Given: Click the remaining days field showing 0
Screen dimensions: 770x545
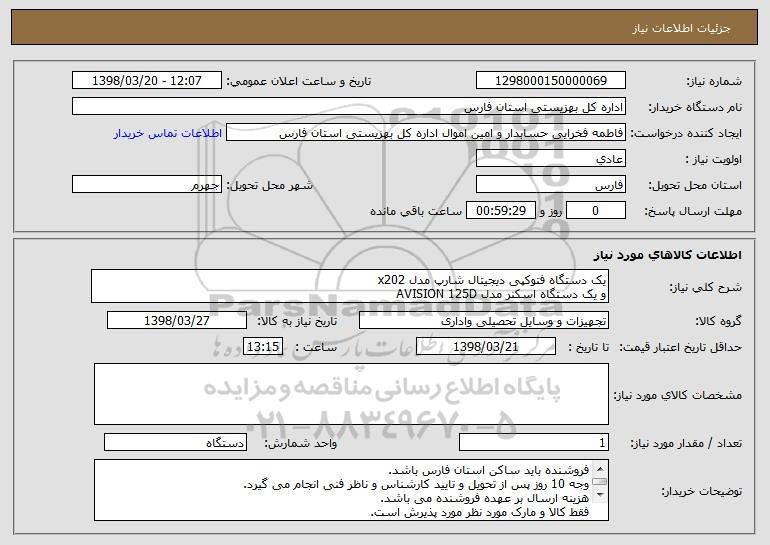Looking at the screenshot, I should click(596, 211).
